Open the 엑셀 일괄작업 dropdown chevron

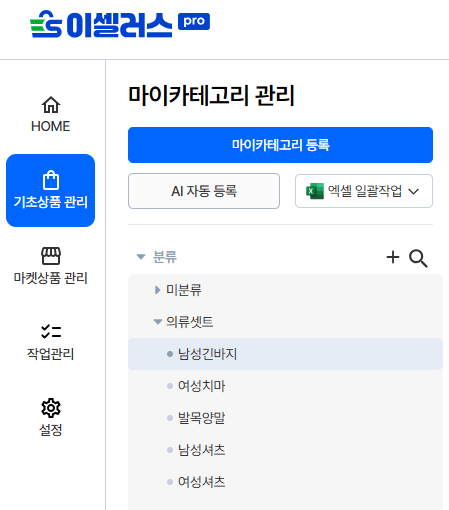[413, 192]
